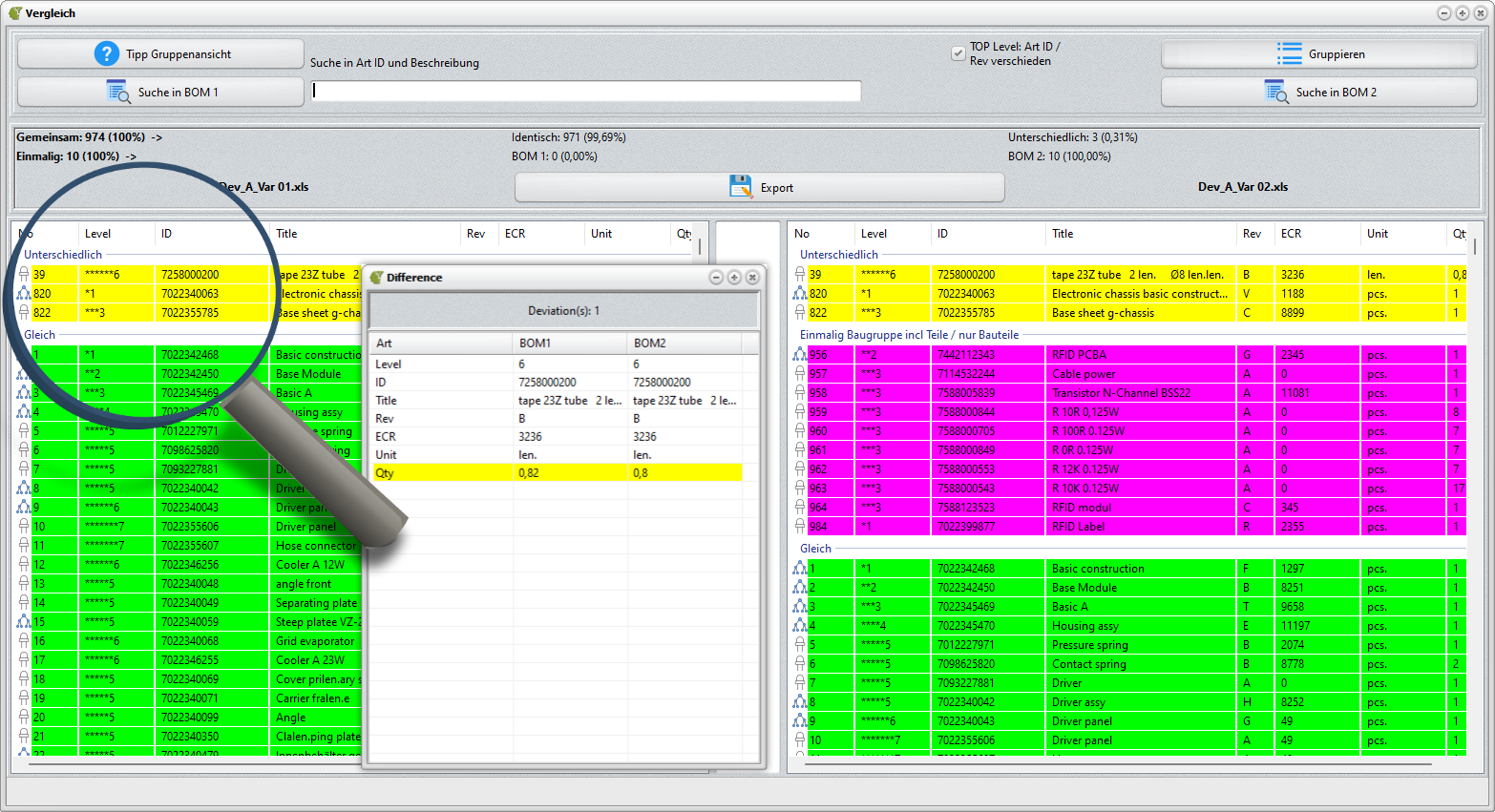Collapse the right Unterschiedlich group
Viewport: 1495px width, 812px height.
click(838, 255)
